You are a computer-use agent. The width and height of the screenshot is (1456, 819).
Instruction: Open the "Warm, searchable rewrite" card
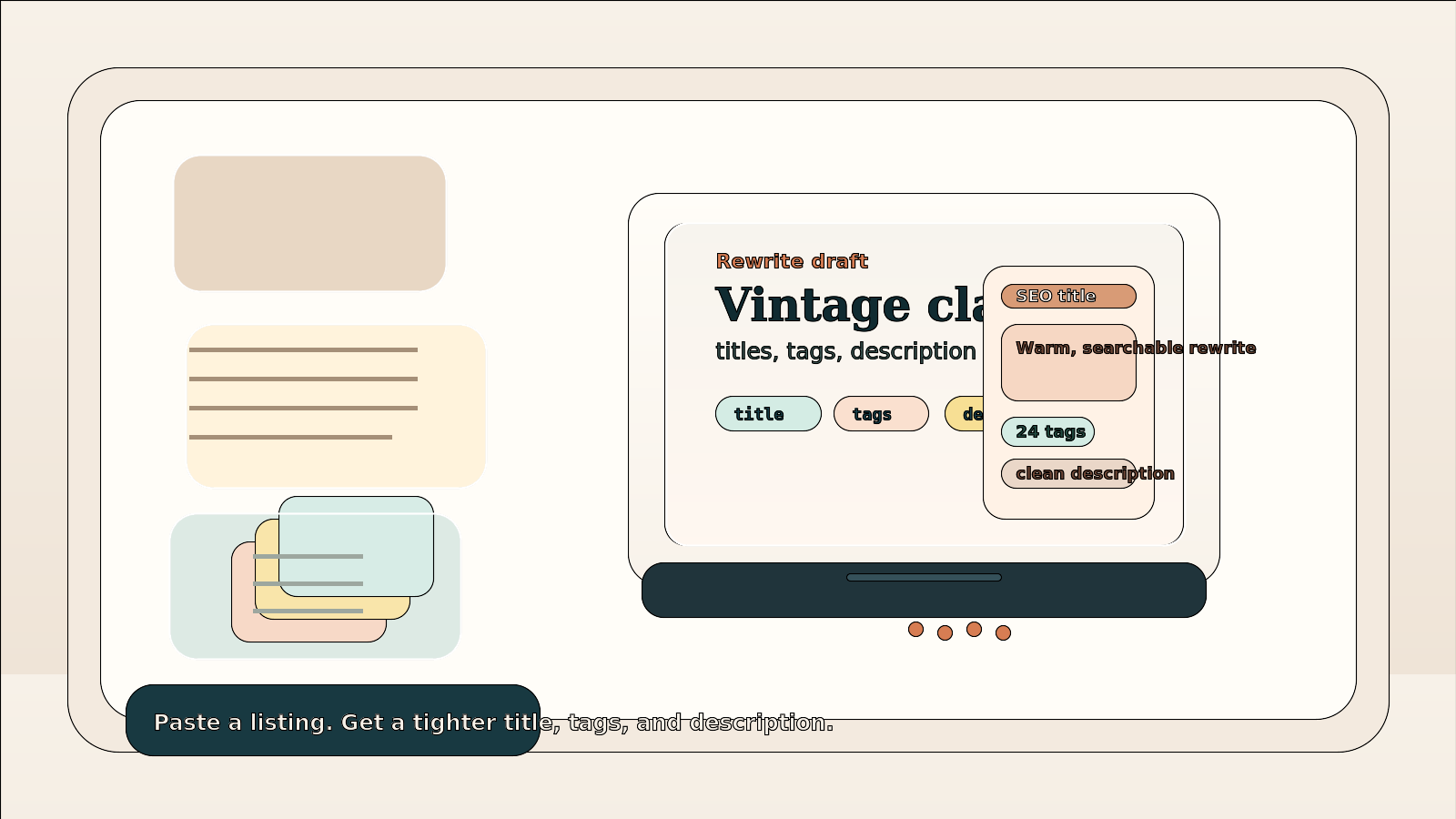[x=1068, y=363]
